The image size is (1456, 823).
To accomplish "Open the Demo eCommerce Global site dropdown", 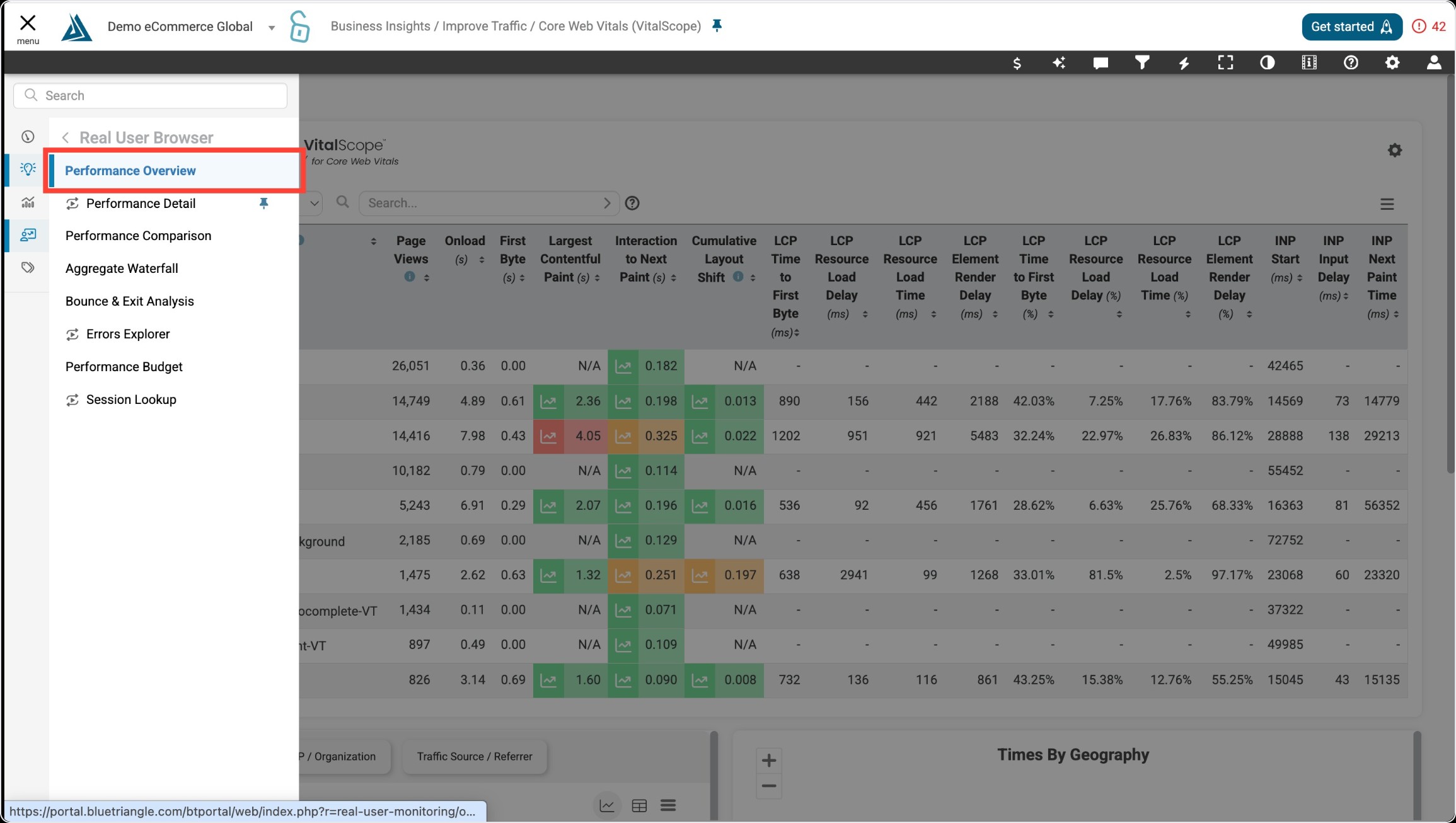I will pyautogui.click(x=191, y=26).
